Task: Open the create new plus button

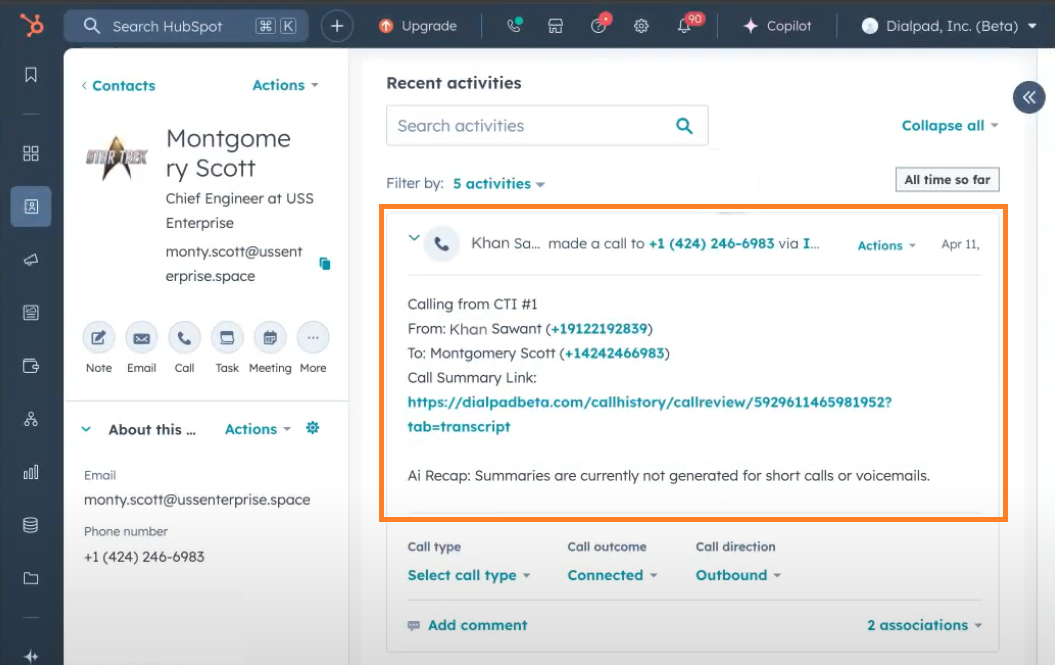Action: pos(337,26)
